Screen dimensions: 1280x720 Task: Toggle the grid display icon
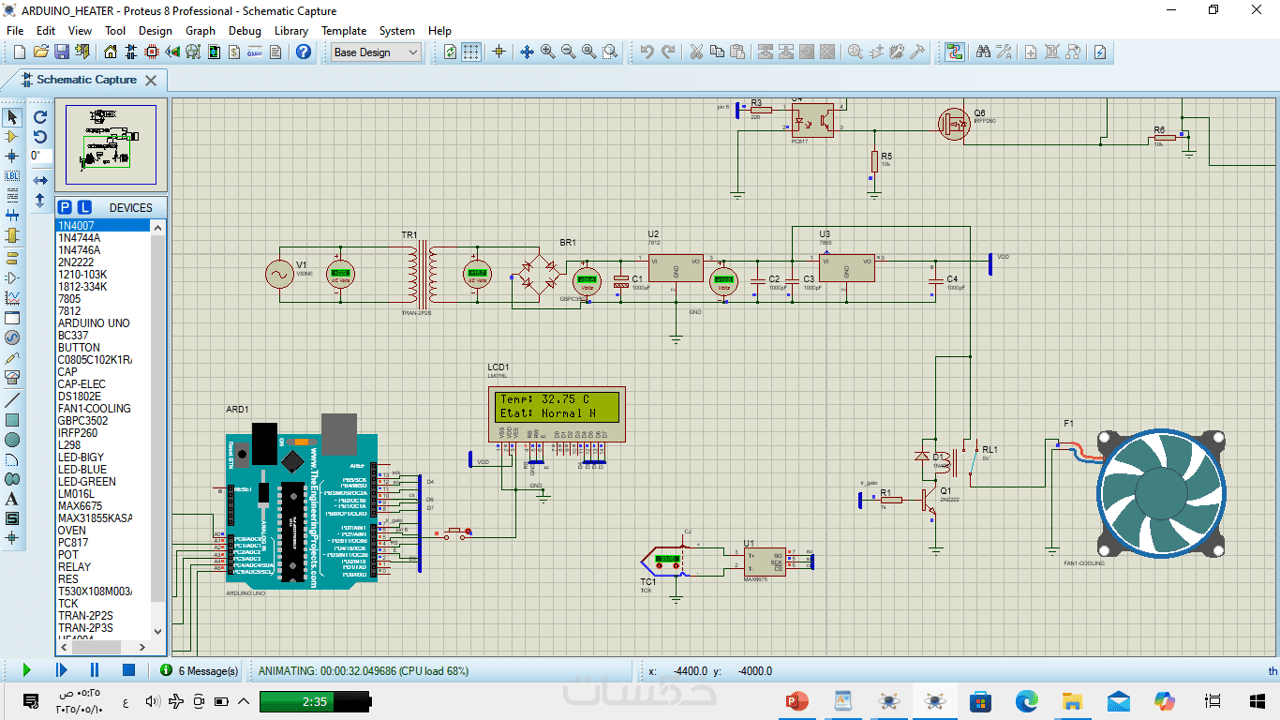tap(471, 52)
